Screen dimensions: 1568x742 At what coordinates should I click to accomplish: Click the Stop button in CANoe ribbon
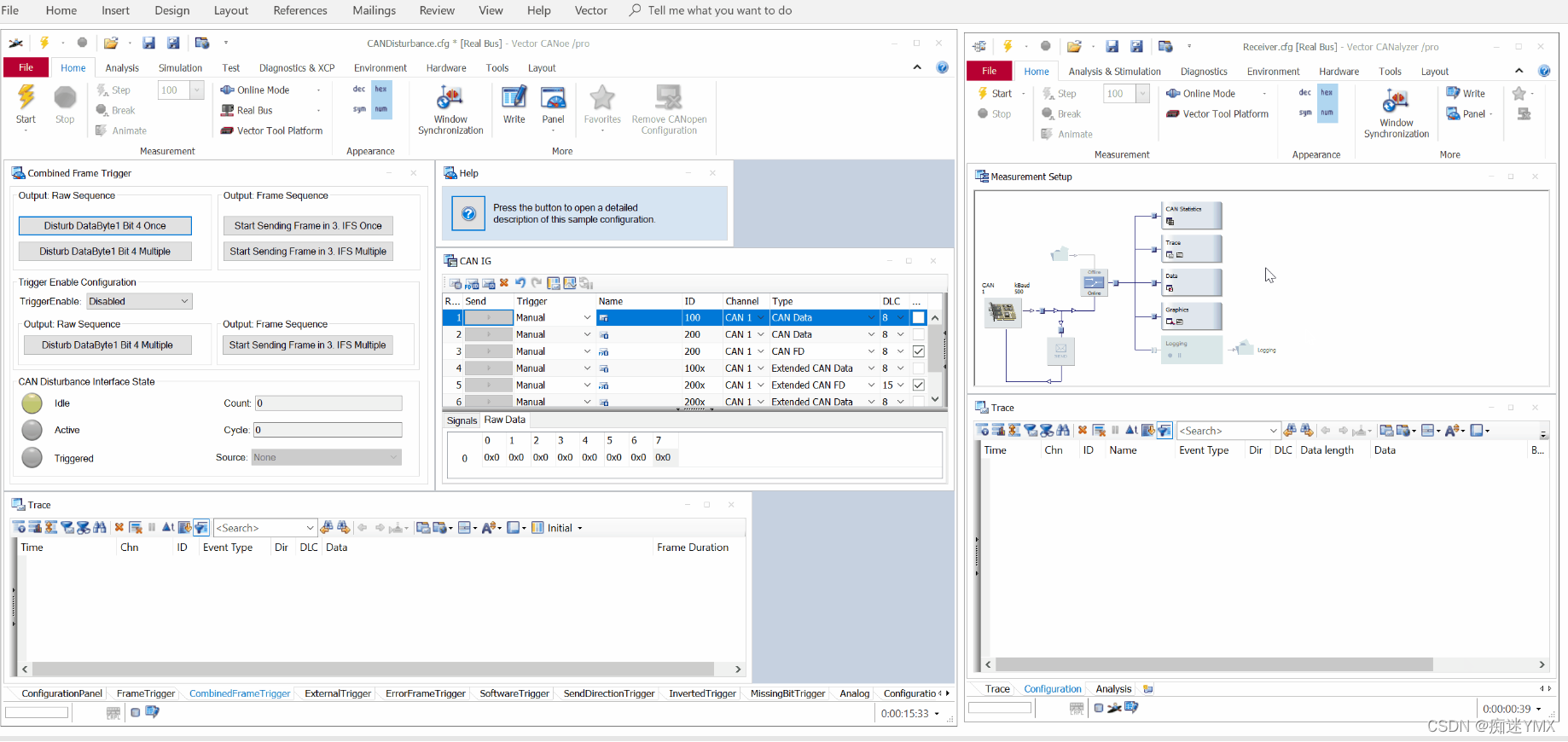(65, 104)
